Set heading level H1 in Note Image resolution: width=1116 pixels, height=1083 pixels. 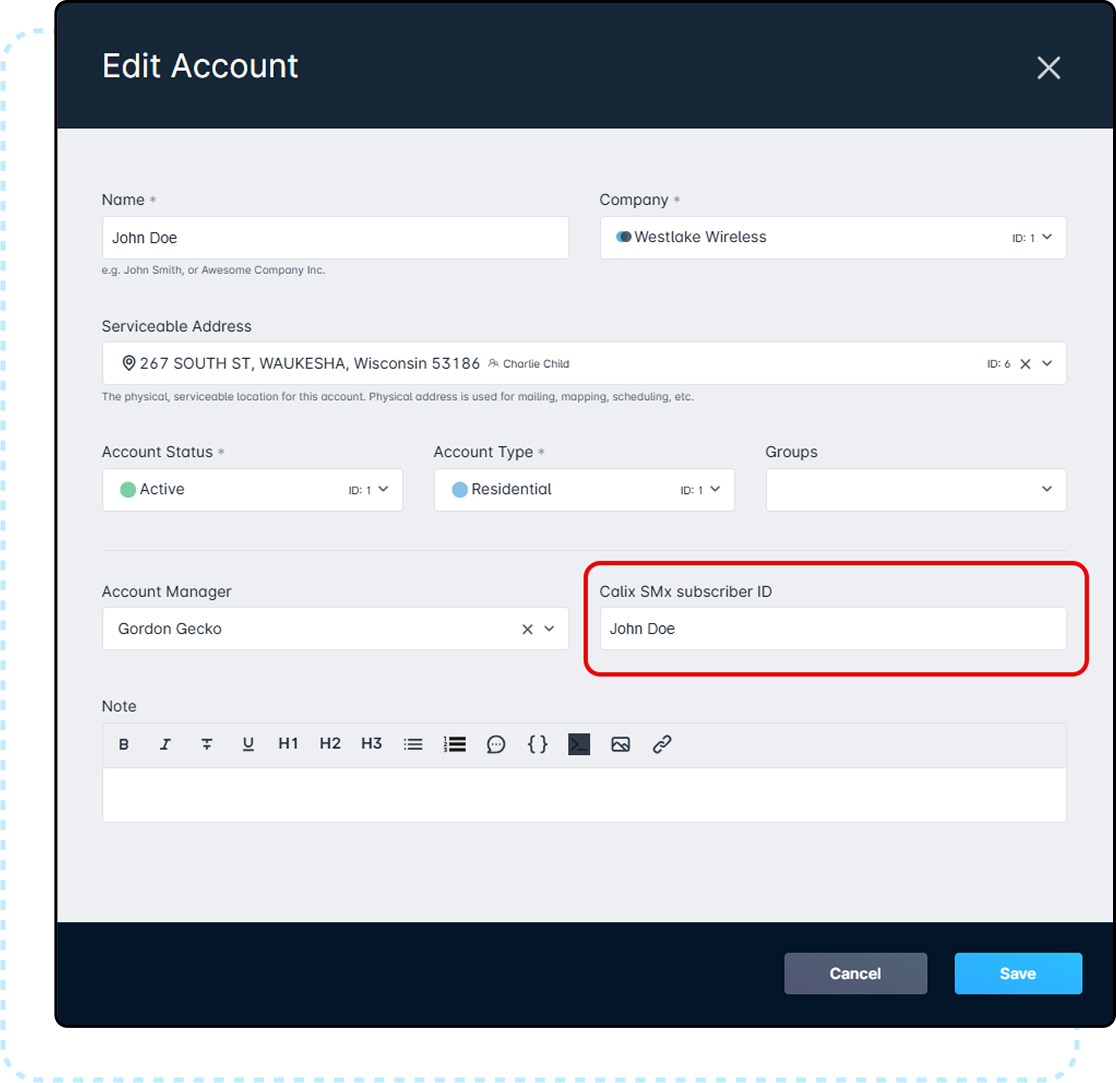pos(288,744)
